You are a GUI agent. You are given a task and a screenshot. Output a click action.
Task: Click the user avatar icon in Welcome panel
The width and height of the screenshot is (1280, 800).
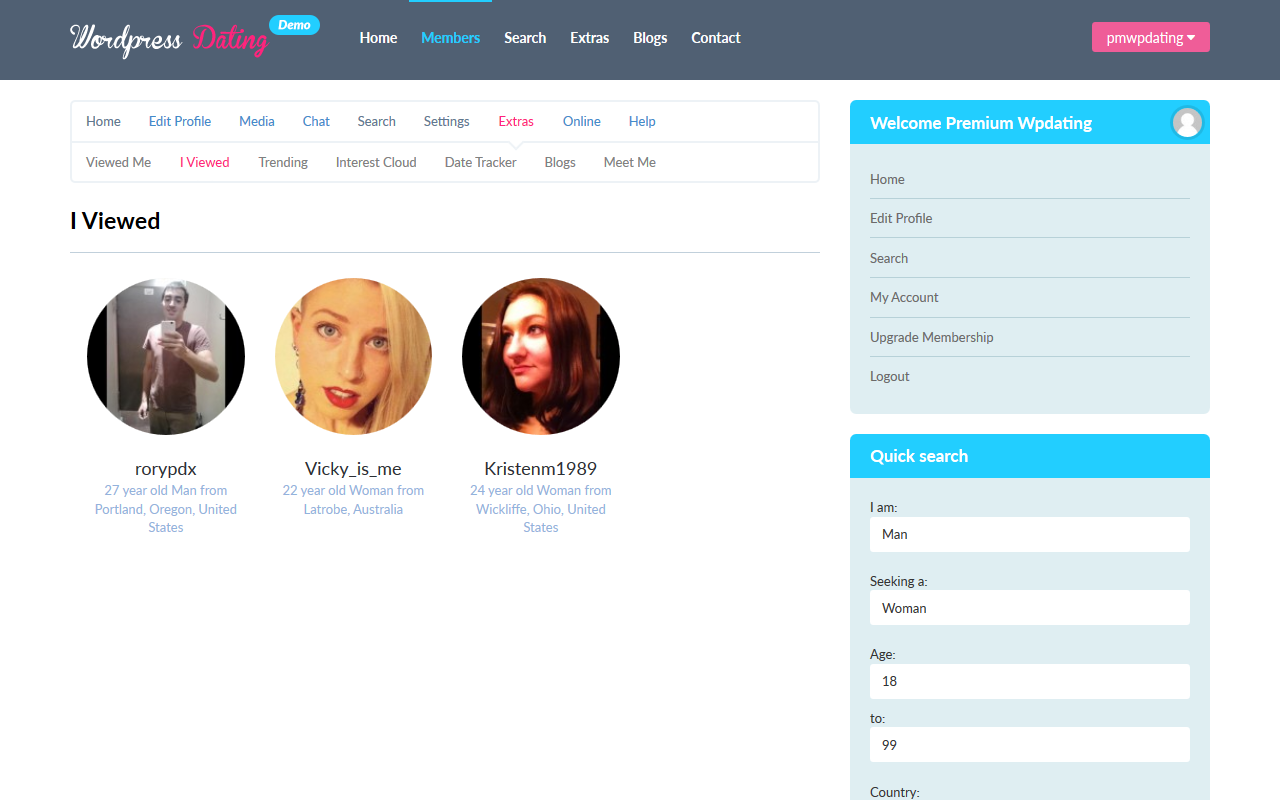pyautogui.click(x=1187, y=123)
